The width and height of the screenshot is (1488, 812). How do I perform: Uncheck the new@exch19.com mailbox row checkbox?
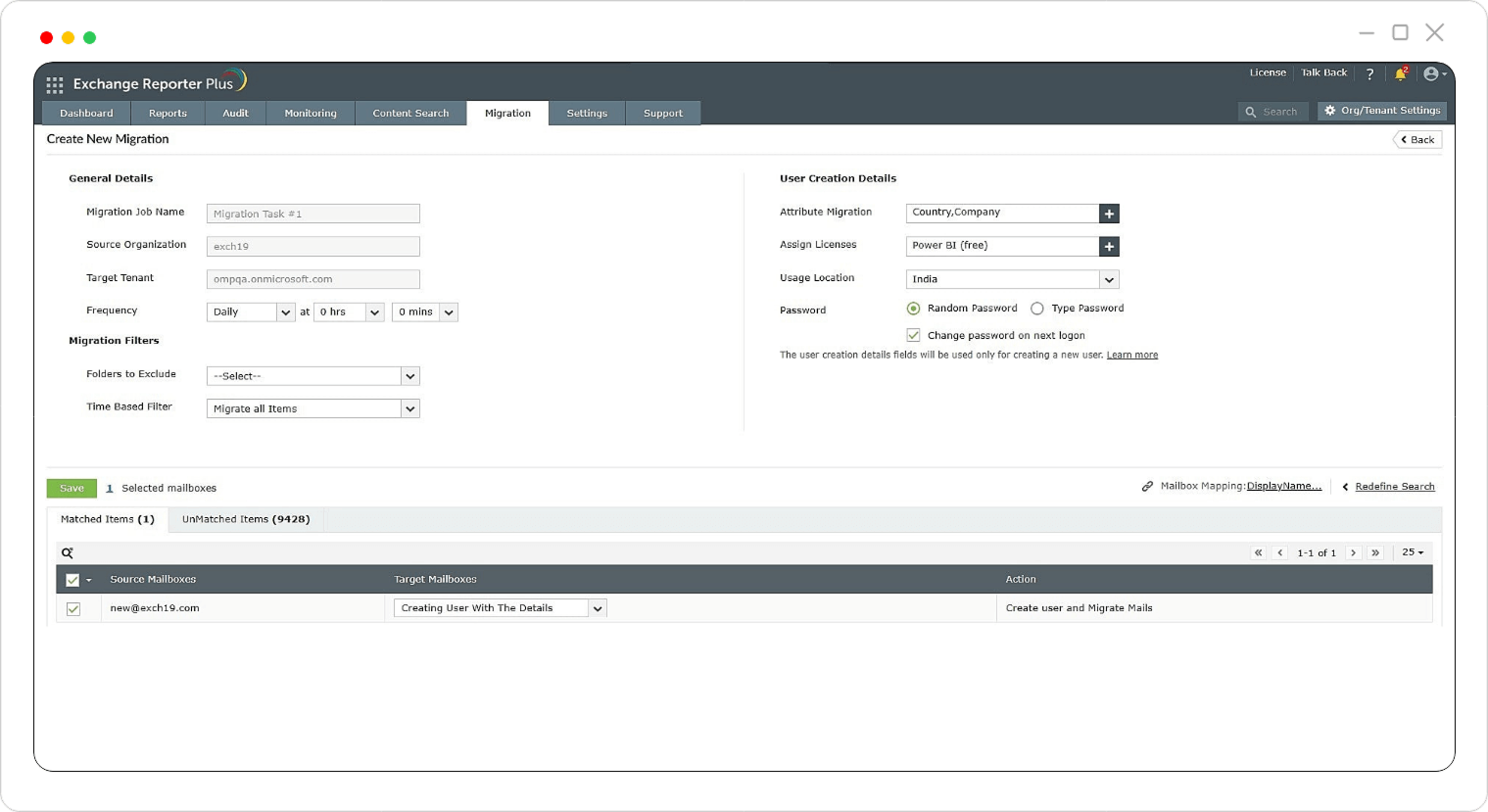click(x=73, y=609)
